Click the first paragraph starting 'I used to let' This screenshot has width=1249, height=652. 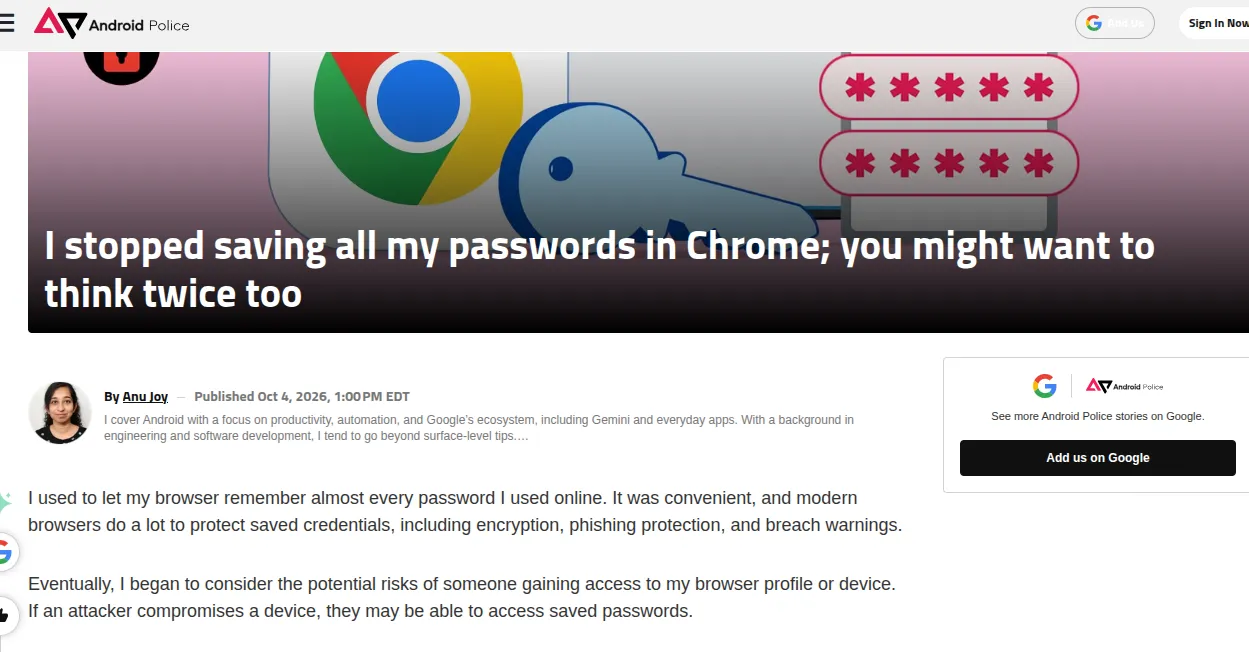[465, 511]
